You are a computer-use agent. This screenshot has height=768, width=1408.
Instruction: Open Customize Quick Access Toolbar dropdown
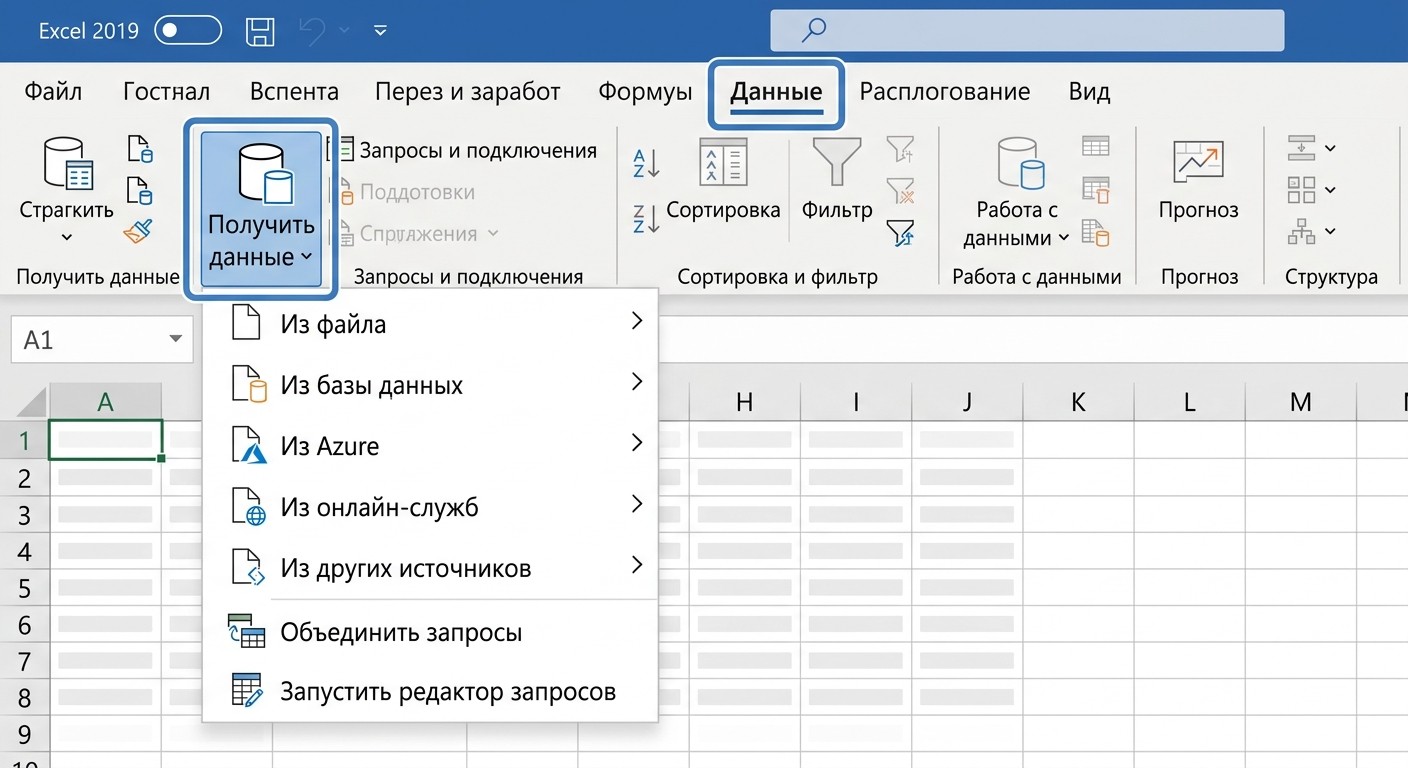point(380,31)
